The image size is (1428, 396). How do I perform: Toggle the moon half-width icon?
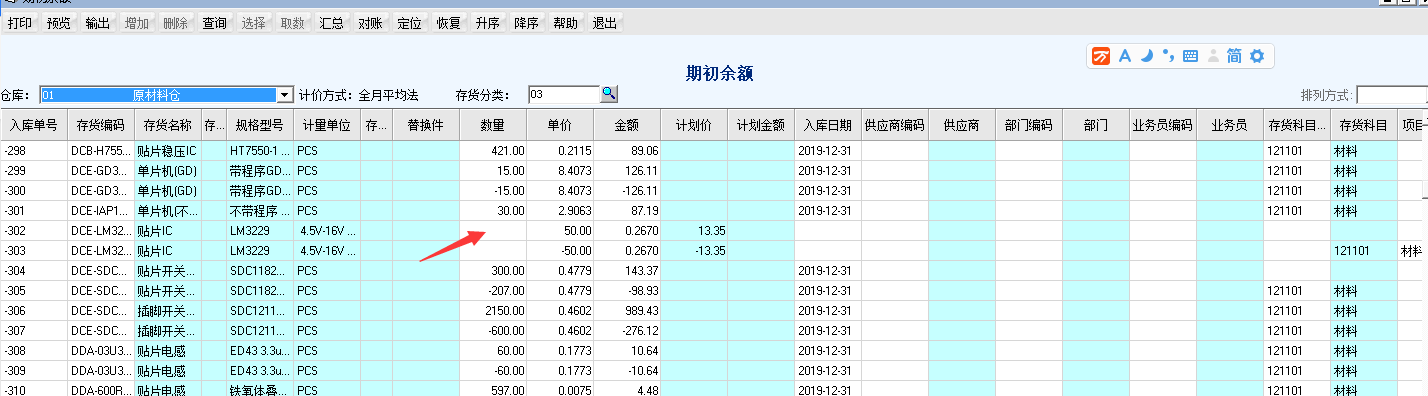point(1146,57)
